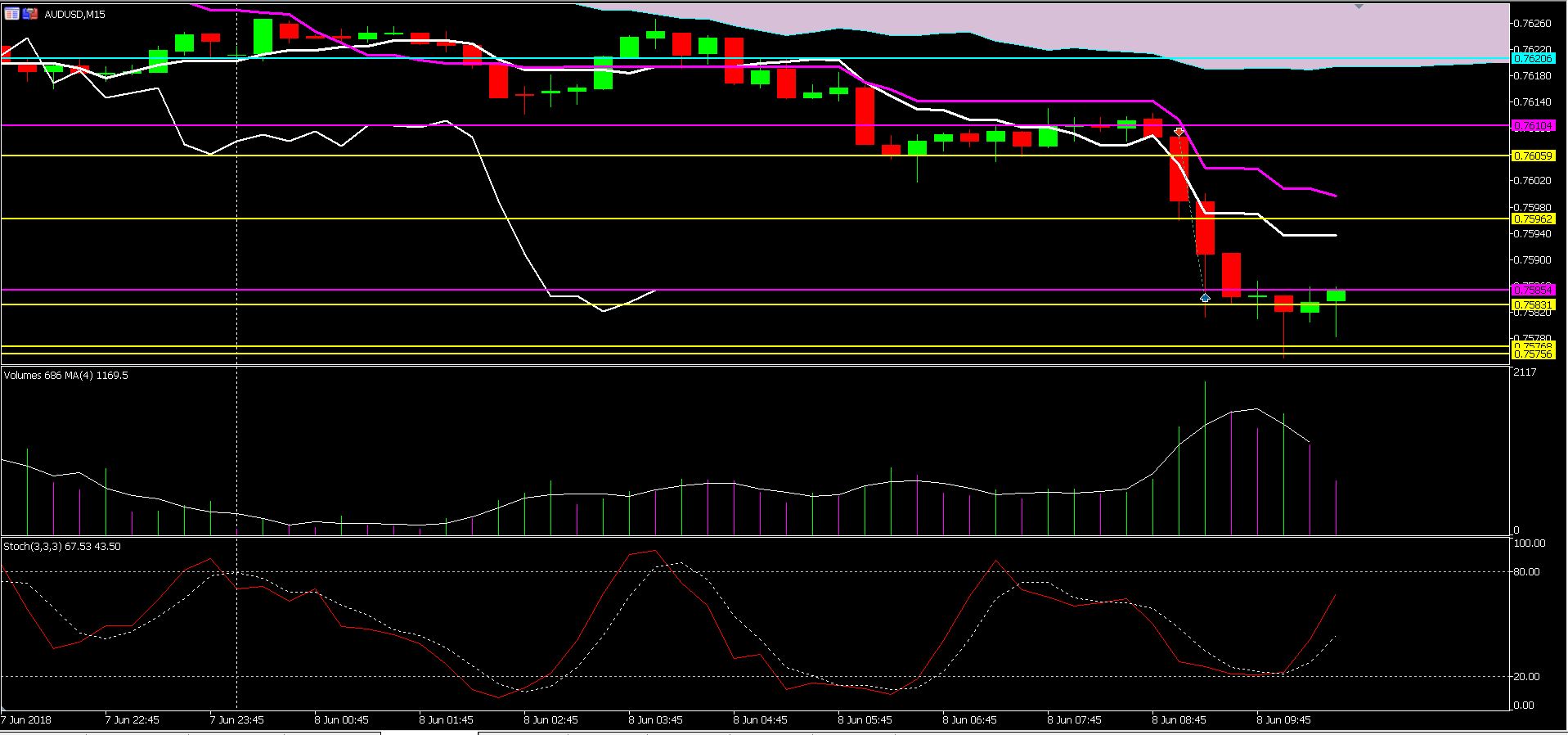The height and width of the screenshot is (735, 1568).
Task: Click the 7 Jun 2018 date label
Action: (x=25, y=721)
